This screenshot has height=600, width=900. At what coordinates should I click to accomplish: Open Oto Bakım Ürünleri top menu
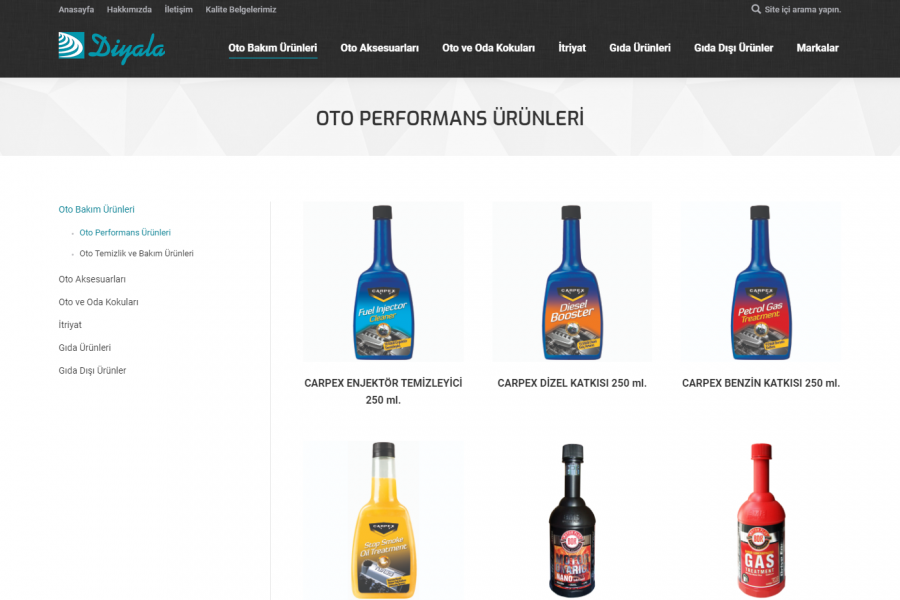coord(273,48)
